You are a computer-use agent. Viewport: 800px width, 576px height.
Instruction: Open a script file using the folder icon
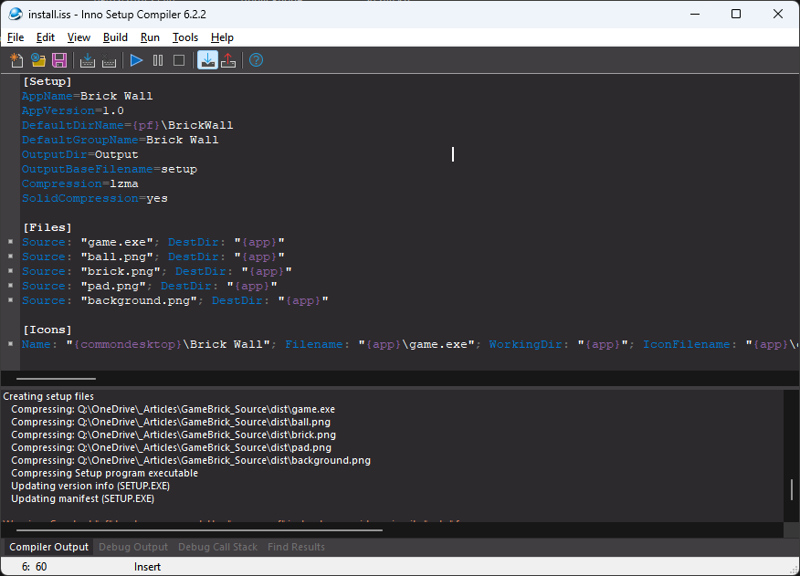pos(38,61)
